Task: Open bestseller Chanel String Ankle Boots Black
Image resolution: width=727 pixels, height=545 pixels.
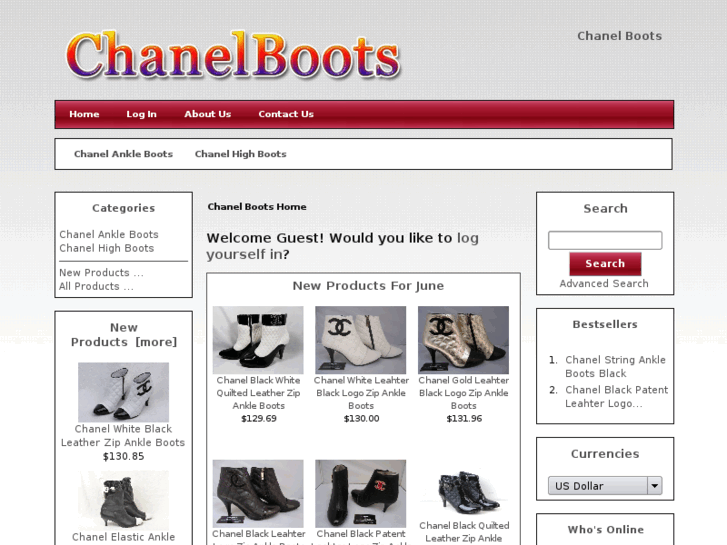Action: coord(615,366)
